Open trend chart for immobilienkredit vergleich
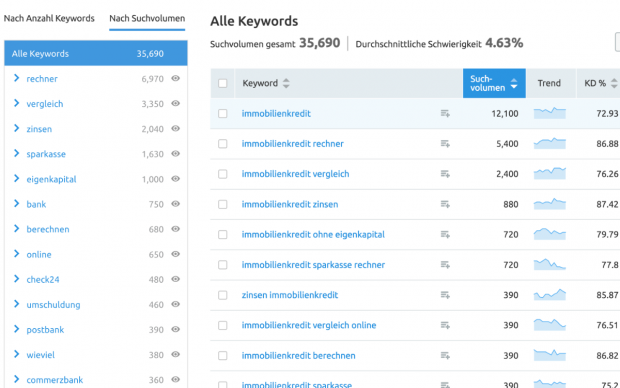The width and height of the screenshot is (620, 388). 550,174
